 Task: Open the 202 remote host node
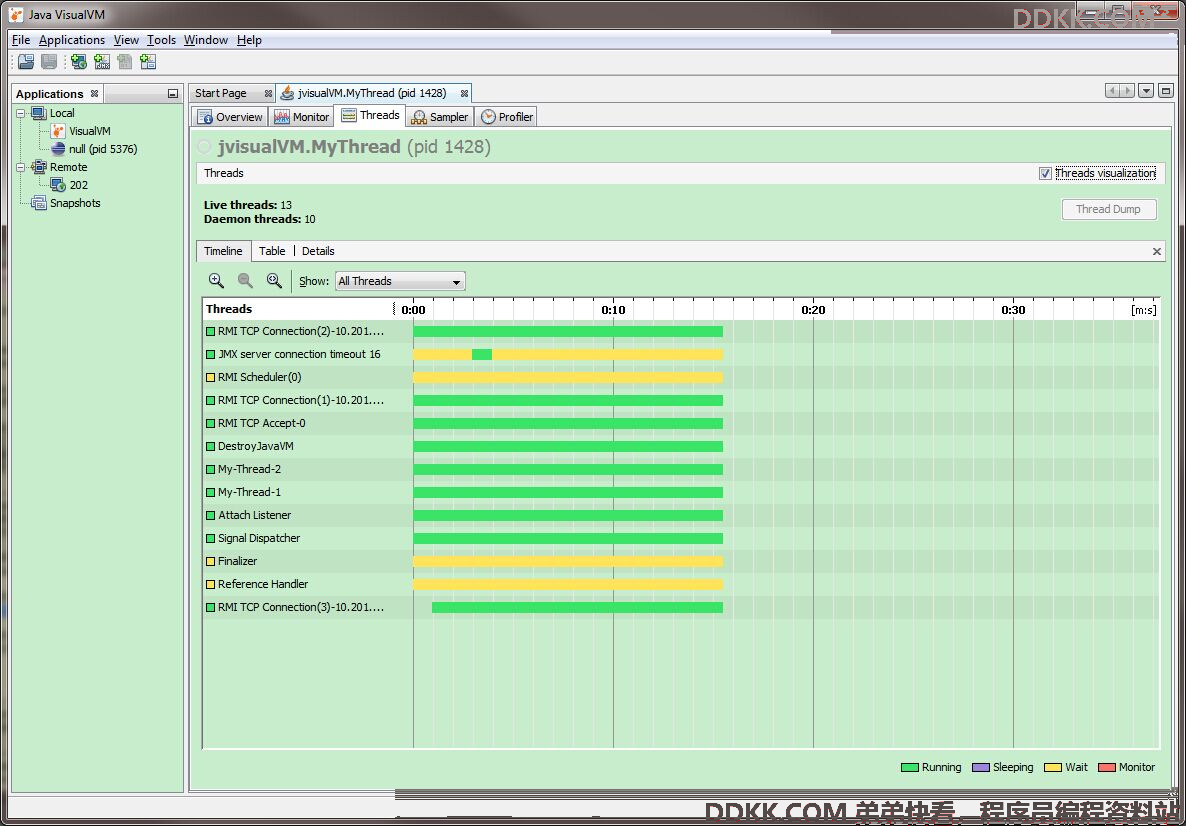point(70,185)
